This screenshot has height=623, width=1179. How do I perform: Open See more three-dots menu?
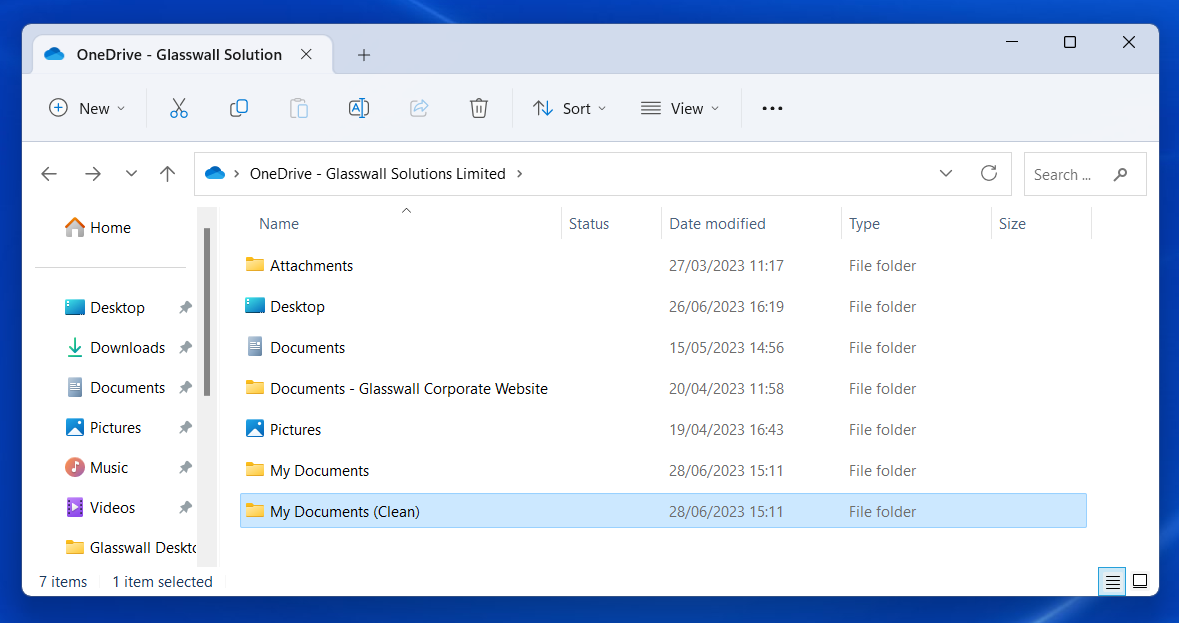(772, 108)
